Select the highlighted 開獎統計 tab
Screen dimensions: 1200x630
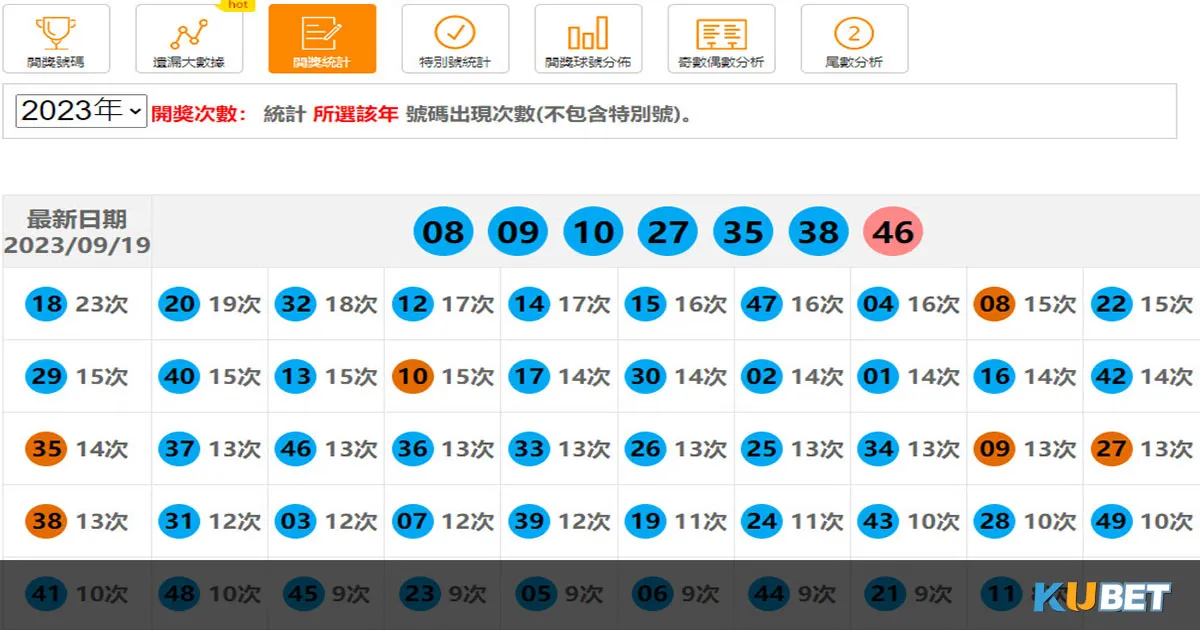pos(322,39)
